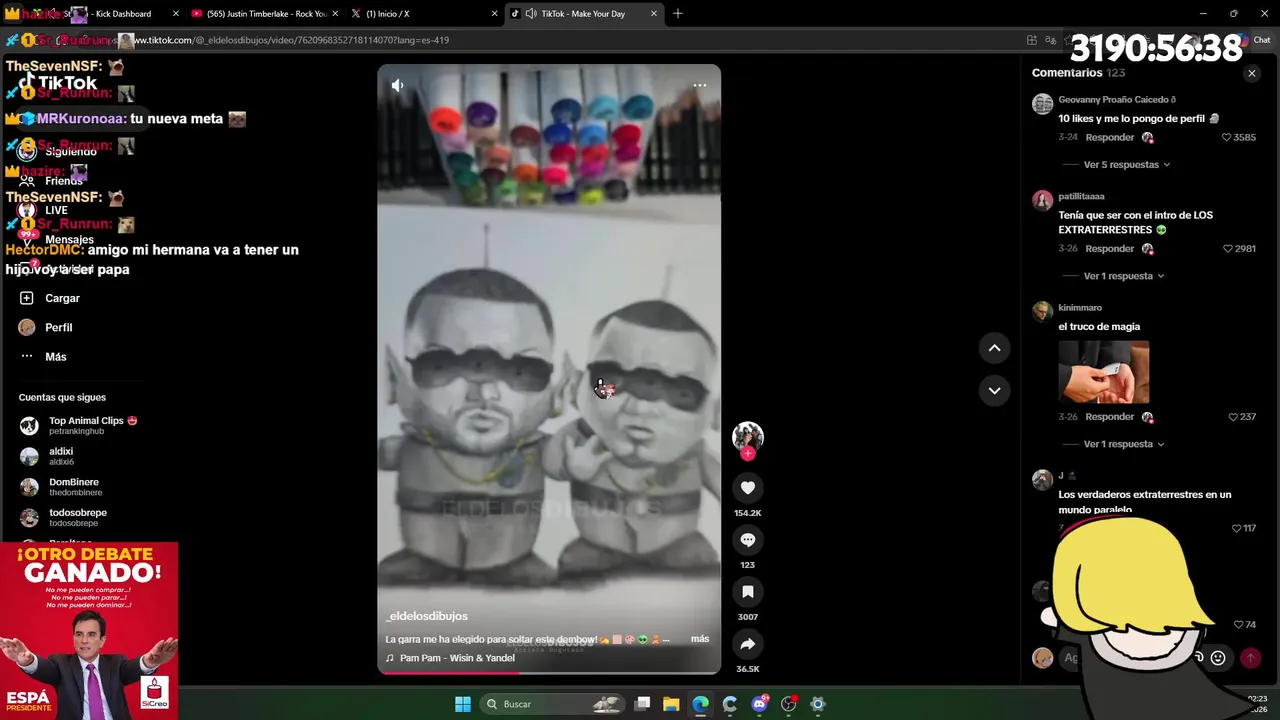Expand 'Ver 1 respuesta' under patillitaaaa comment
Image resolution: width=1280 pixels, height=720 pixels.
click(x=1123, y=276)
